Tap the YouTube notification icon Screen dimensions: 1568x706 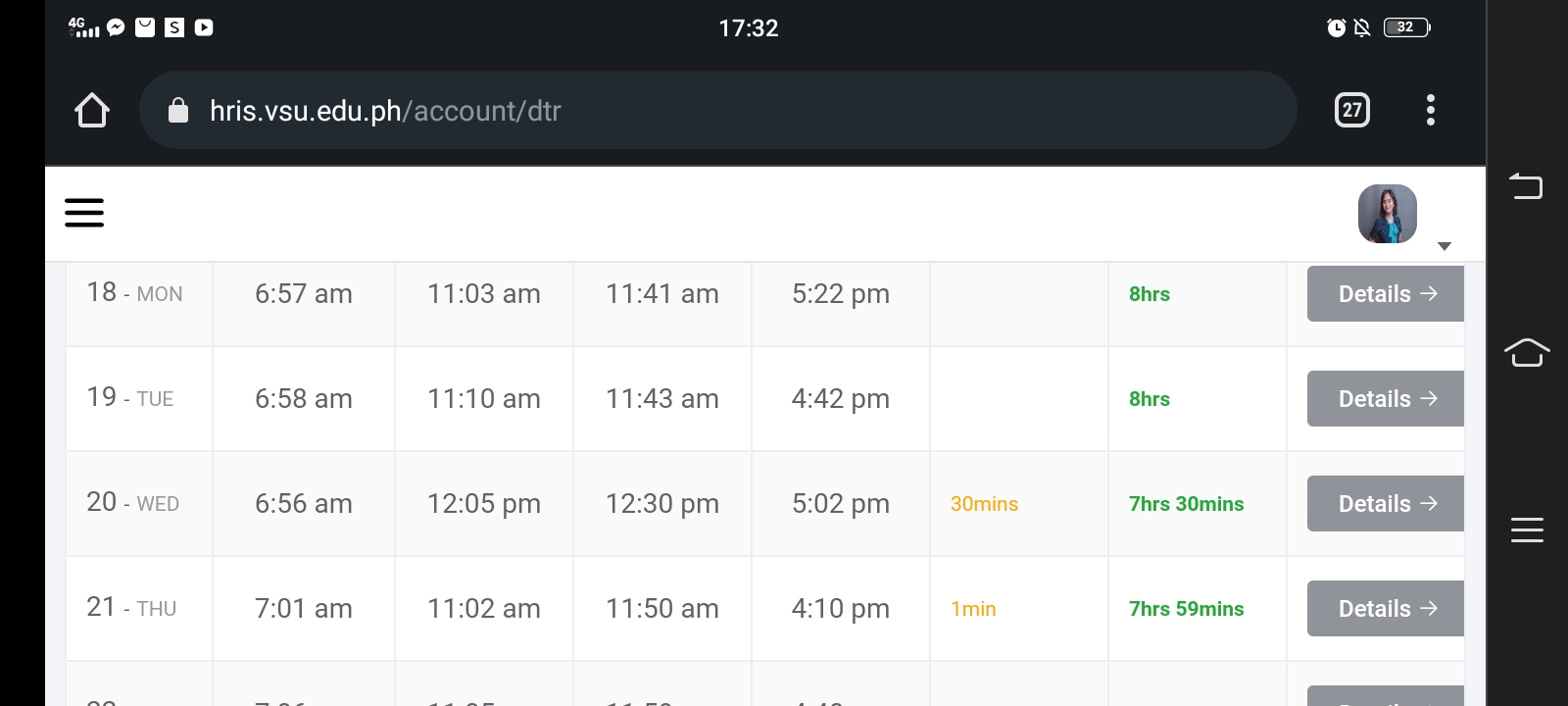[x=204, y=27]
